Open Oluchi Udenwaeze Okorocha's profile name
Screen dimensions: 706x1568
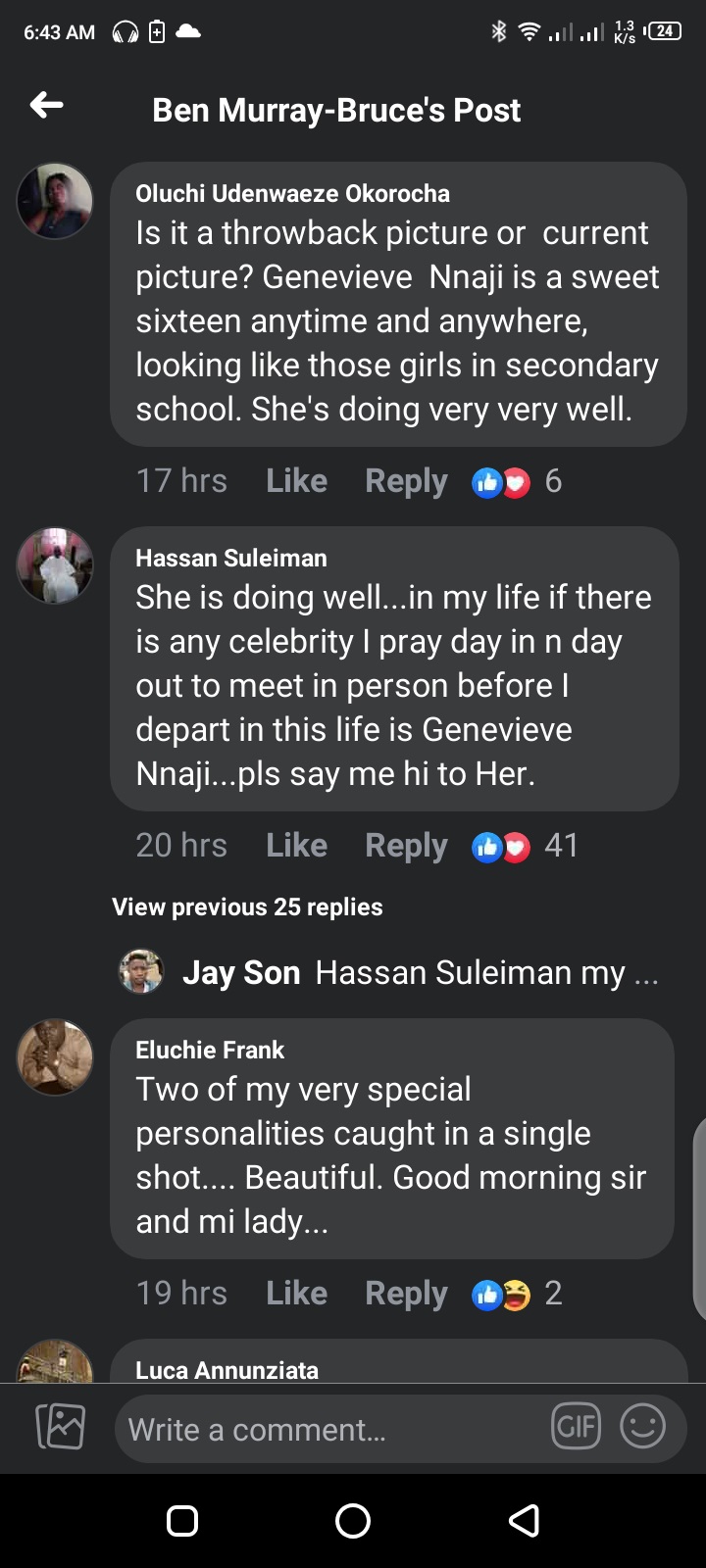click(x=292, y=194)
